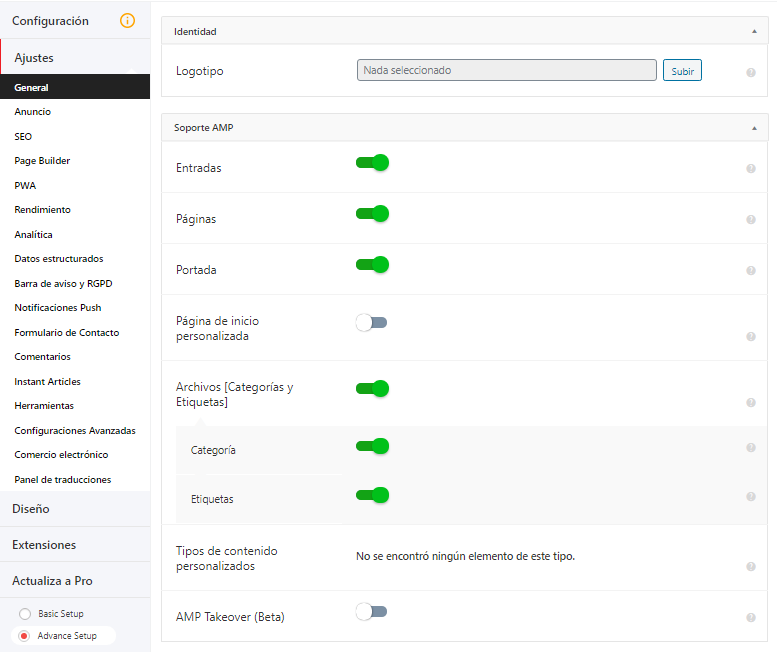Enable Página de inicio personalizada toggle
The image size is (777, 652).
[371, 322]
